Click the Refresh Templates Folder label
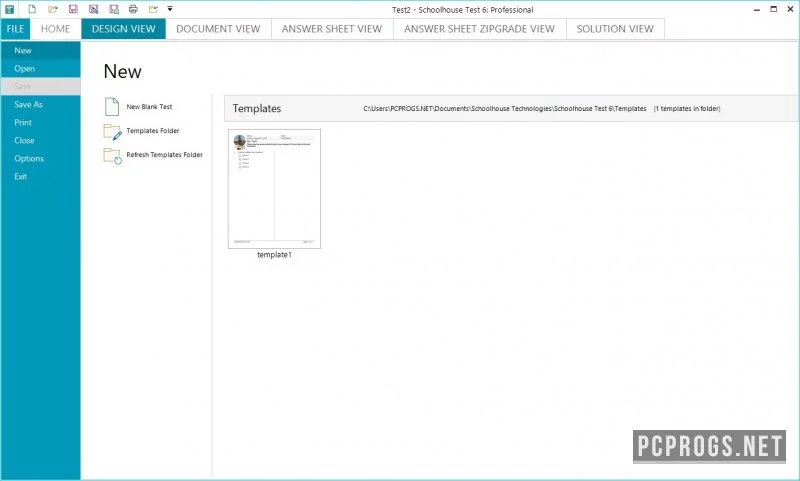The height and width of the screenshot is (481, 800). coord(164,155)
